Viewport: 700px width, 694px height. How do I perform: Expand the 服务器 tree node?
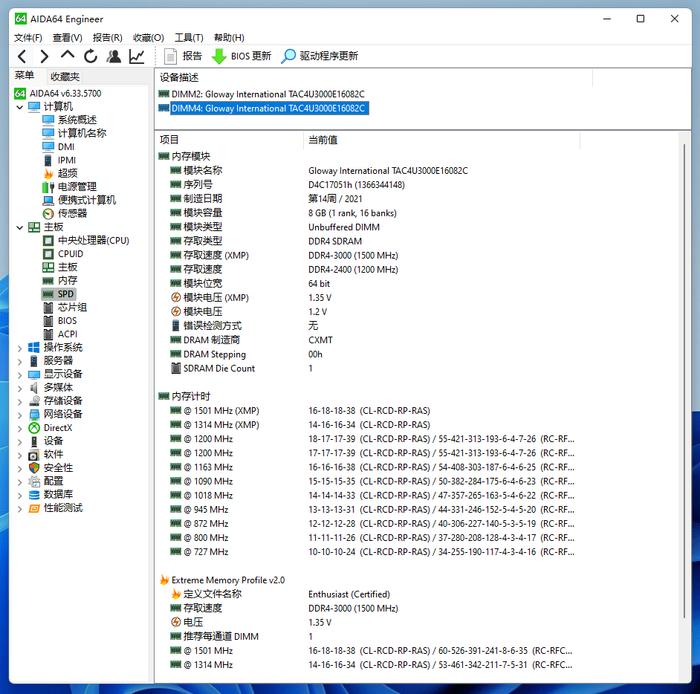pos(20,362)
